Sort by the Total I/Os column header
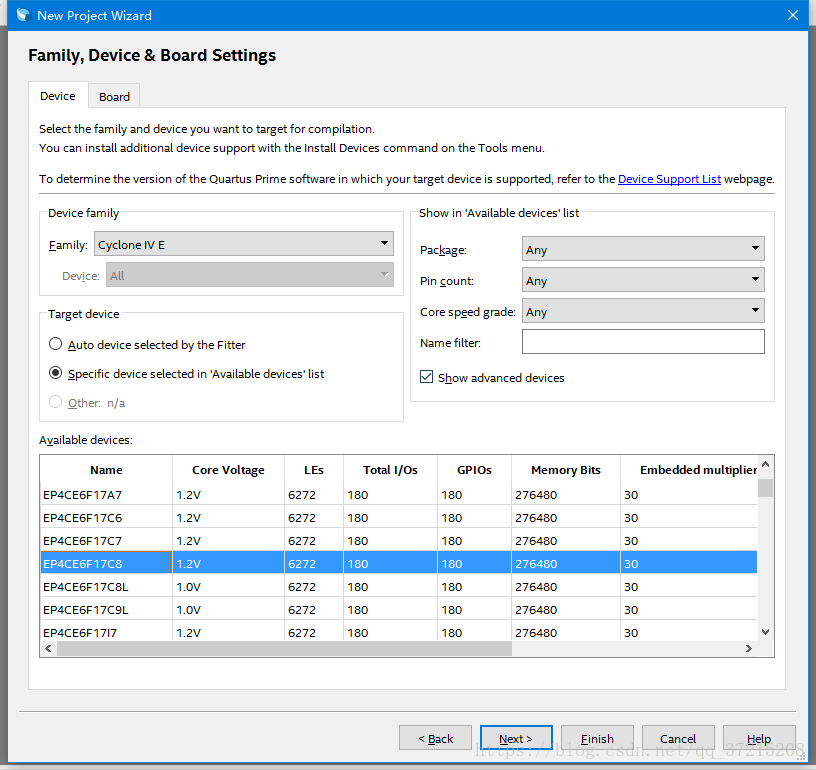The width and height of the screenshot is (816, 770). 390,470
